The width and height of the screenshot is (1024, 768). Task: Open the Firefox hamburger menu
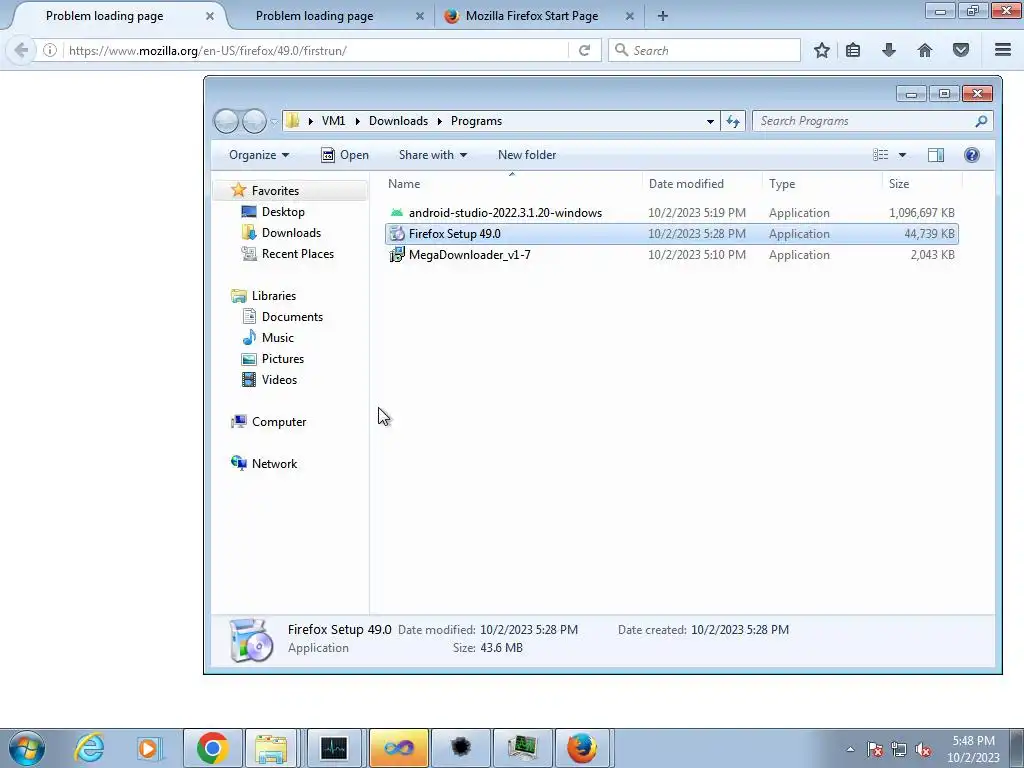coord(1003,50)
